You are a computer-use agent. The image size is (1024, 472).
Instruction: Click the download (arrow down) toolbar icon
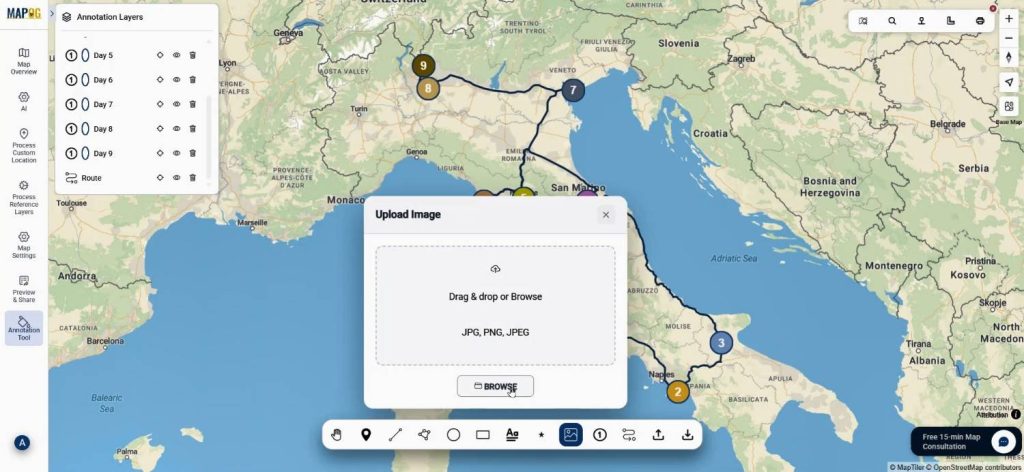pyautogui.click(x=687, y=435)
